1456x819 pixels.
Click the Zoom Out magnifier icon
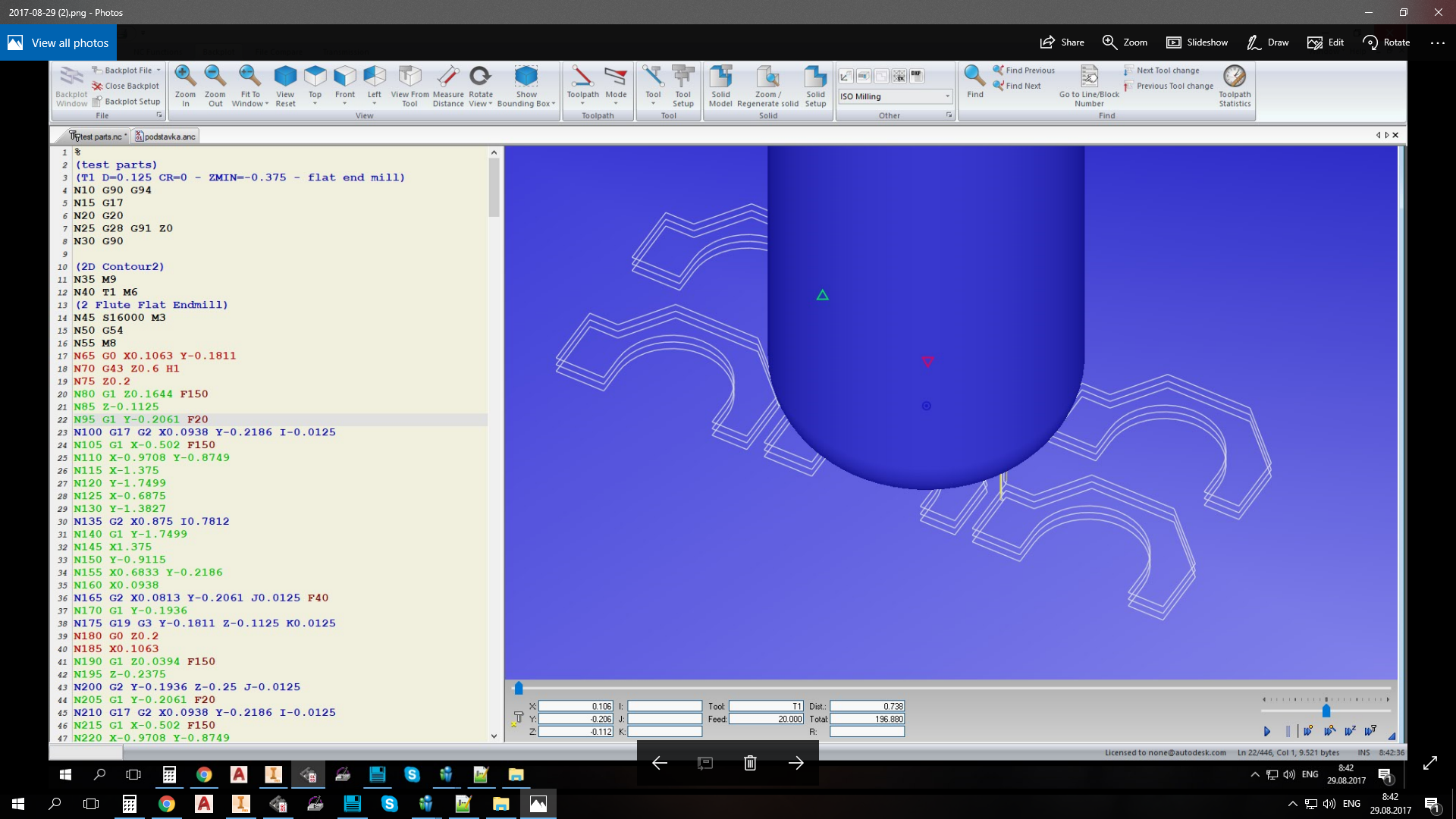[x=215, y=76]
